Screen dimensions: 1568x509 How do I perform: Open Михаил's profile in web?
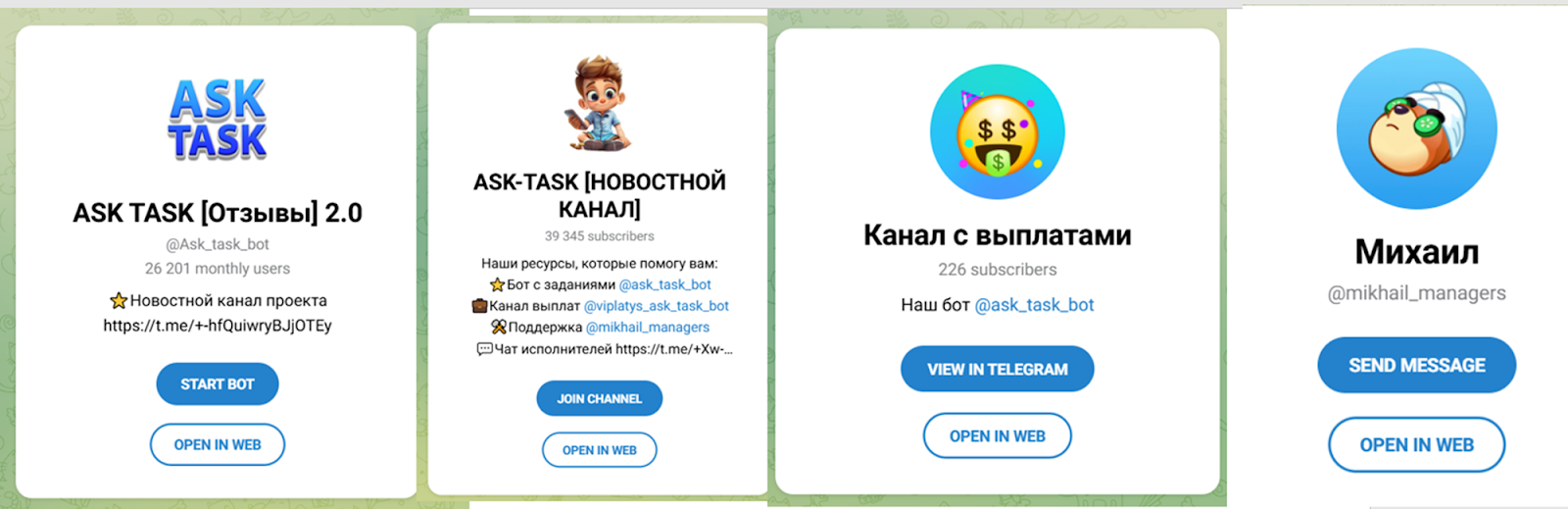pos(1417,444)
